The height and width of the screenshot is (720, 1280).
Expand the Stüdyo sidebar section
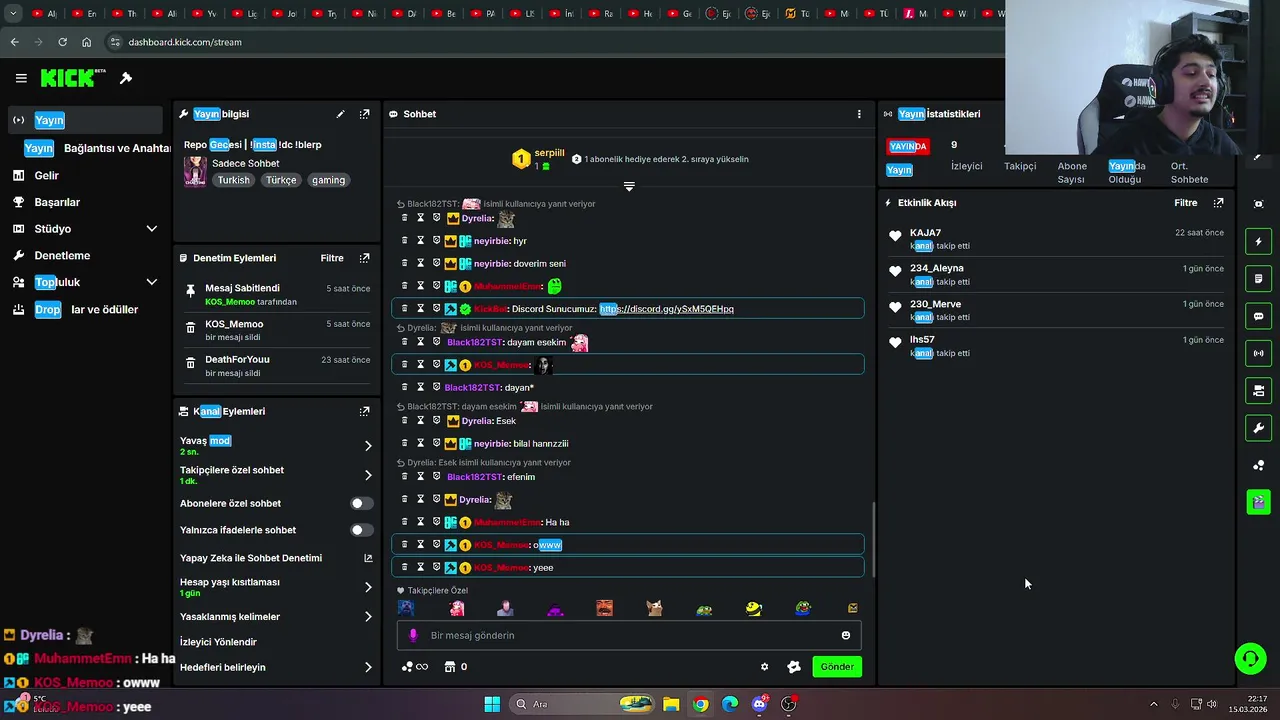coord(152,229)
